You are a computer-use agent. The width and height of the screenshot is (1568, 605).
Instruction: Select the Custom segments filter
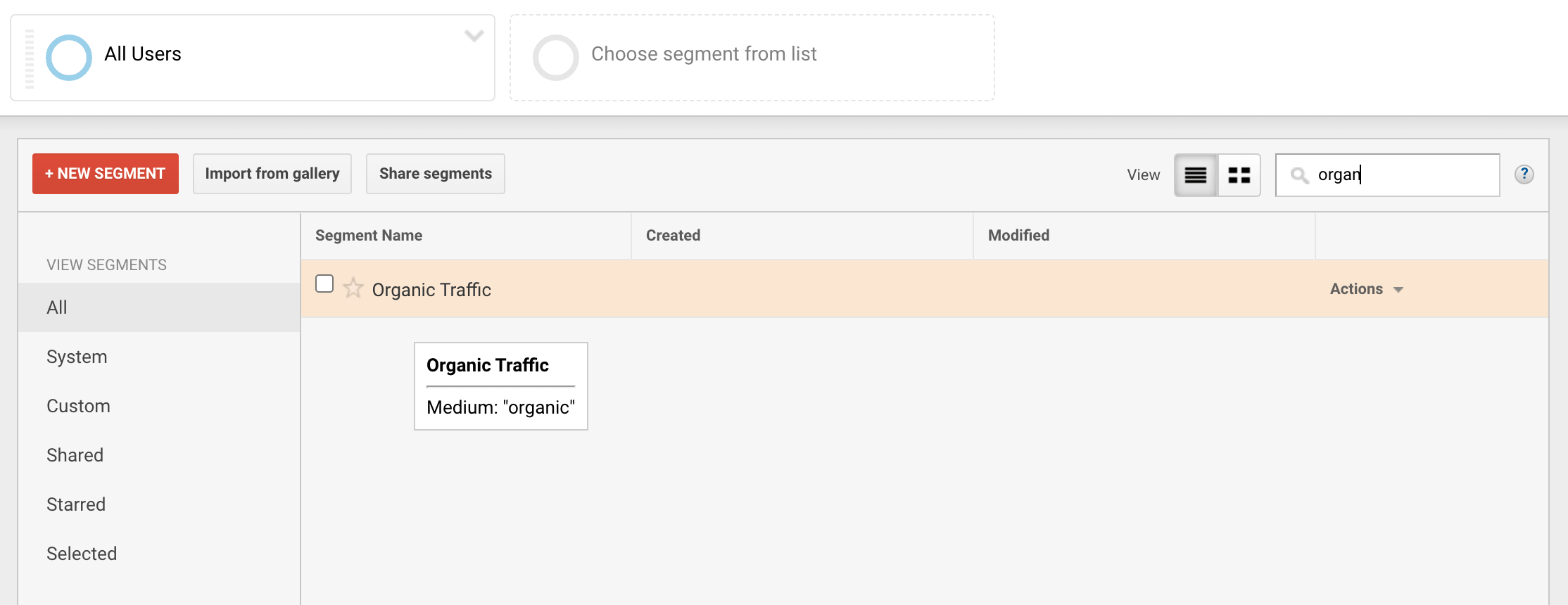tap(78, 406)
